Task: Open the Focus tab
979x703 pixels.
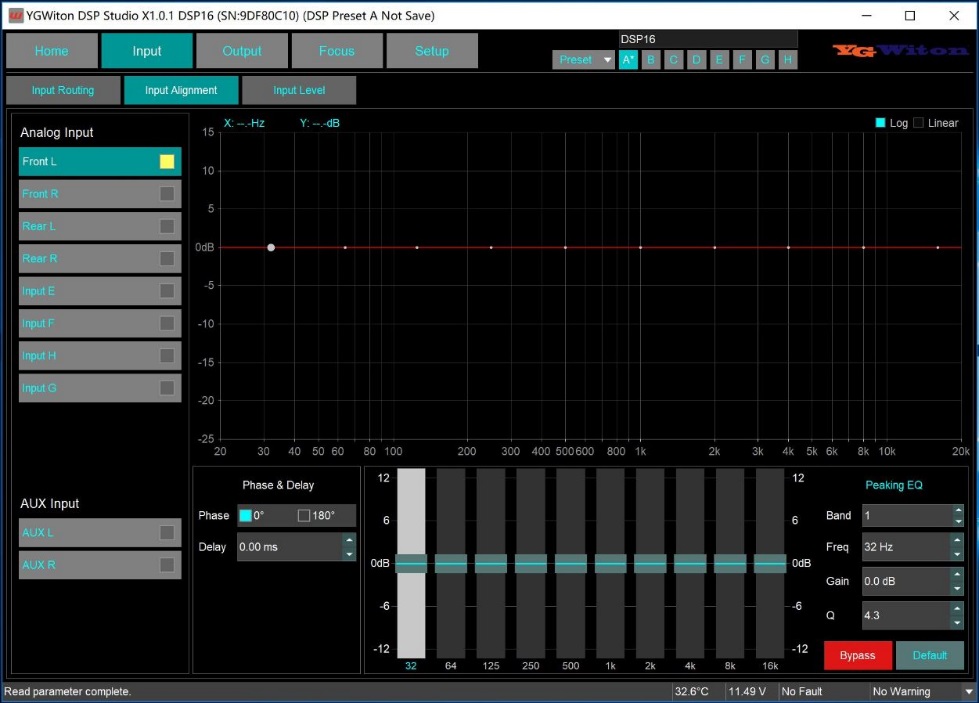Action: click(337, 51)
